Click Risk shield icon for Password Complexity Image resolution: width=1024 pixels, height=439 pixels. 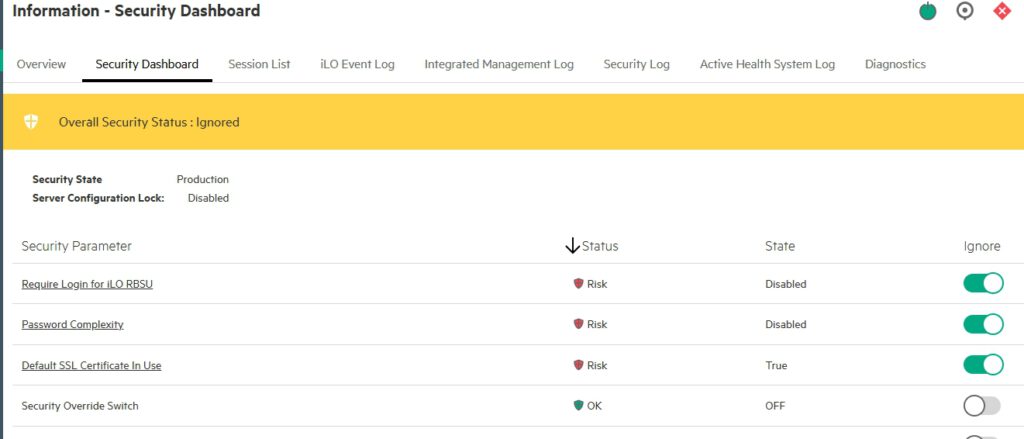tap(578, 324)
